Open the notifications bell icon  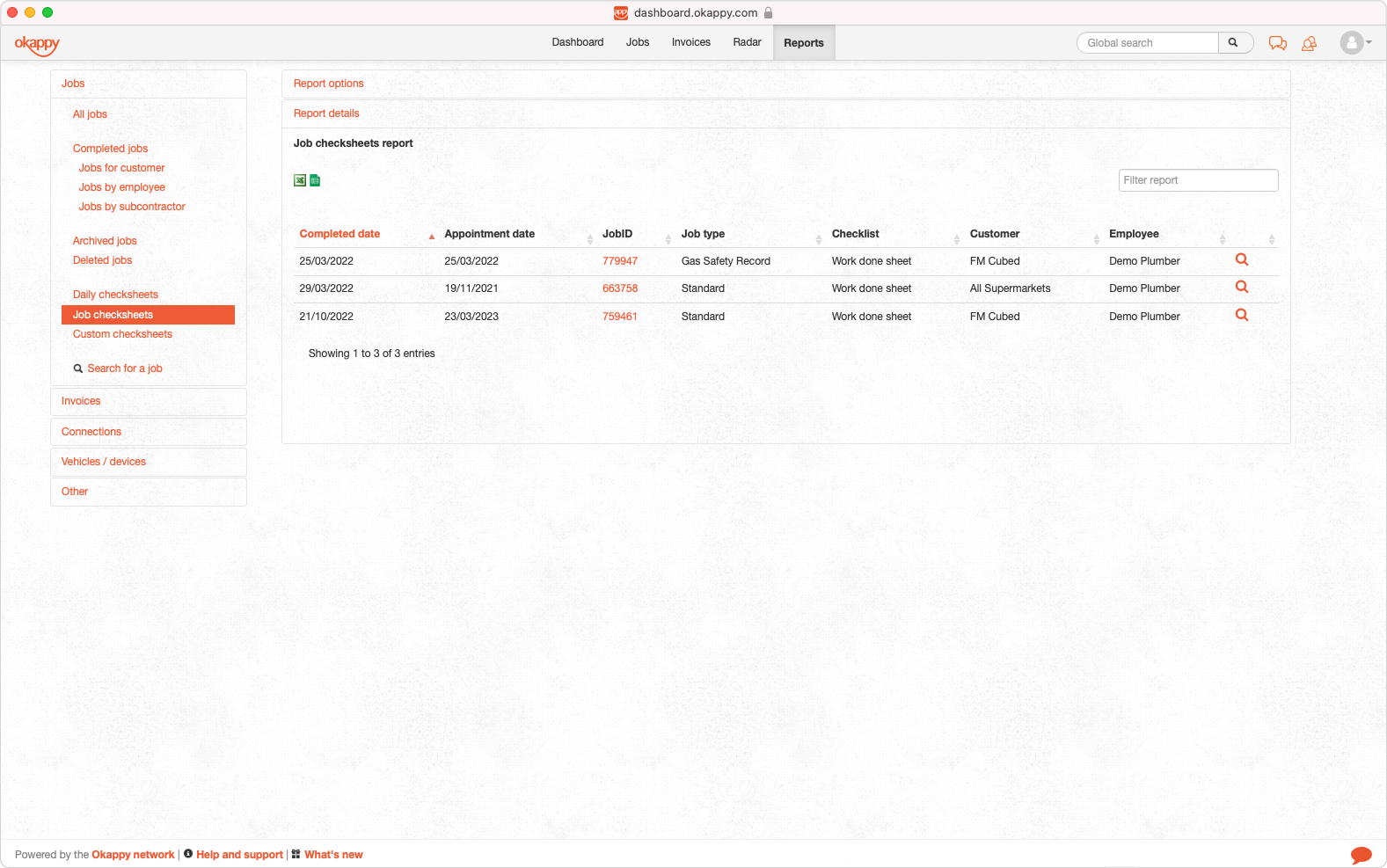coord(1309,43)
